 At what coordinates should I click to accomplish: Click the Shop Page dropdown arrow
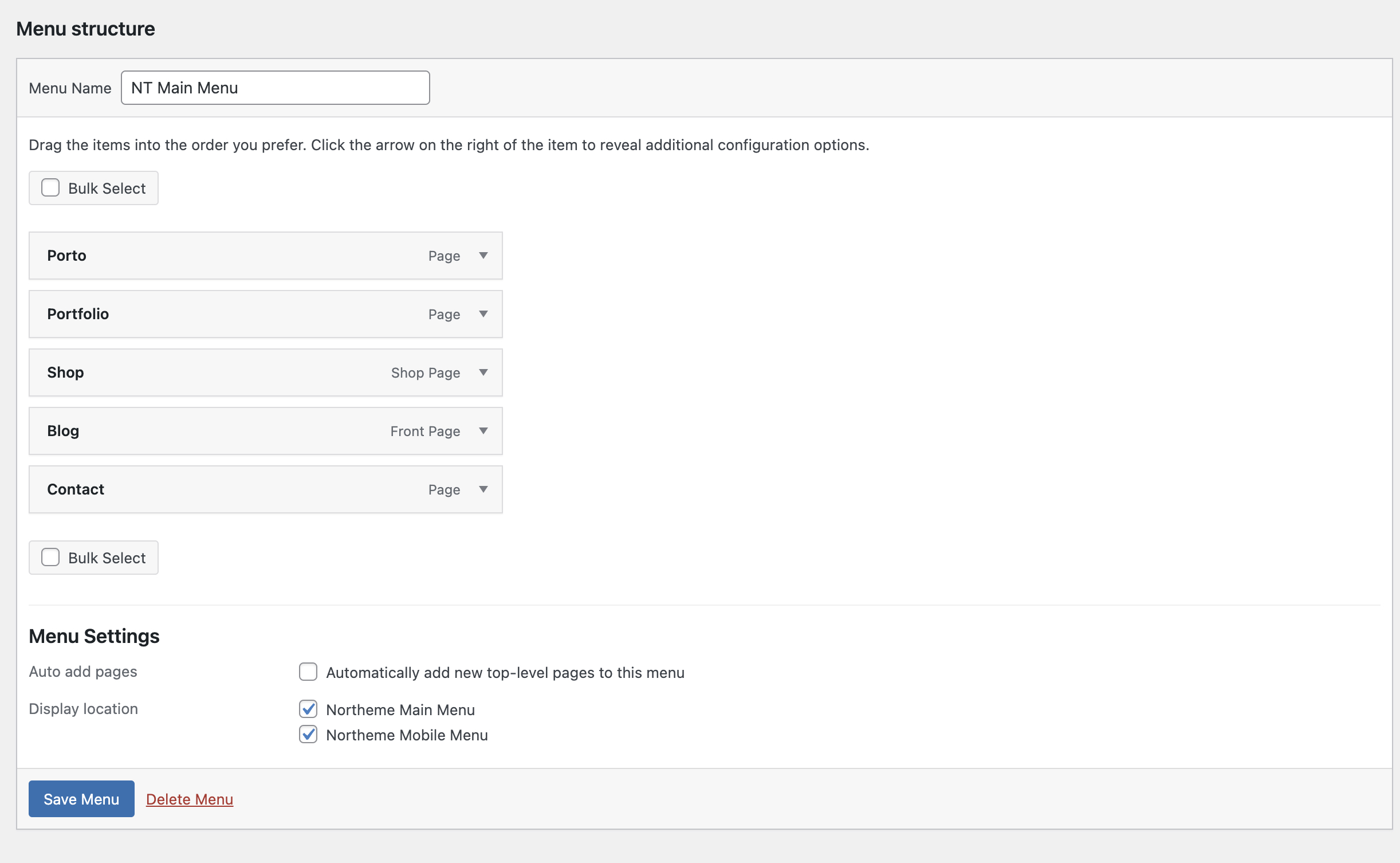coord(483,372)
